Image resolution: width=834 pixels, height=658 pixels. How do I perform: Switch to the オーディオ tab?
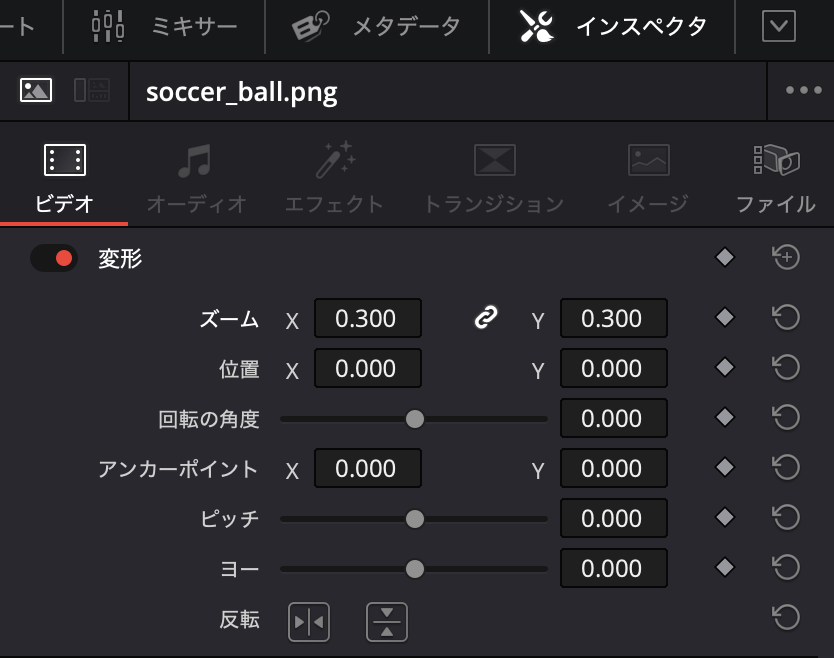click(x=196, y=178)
